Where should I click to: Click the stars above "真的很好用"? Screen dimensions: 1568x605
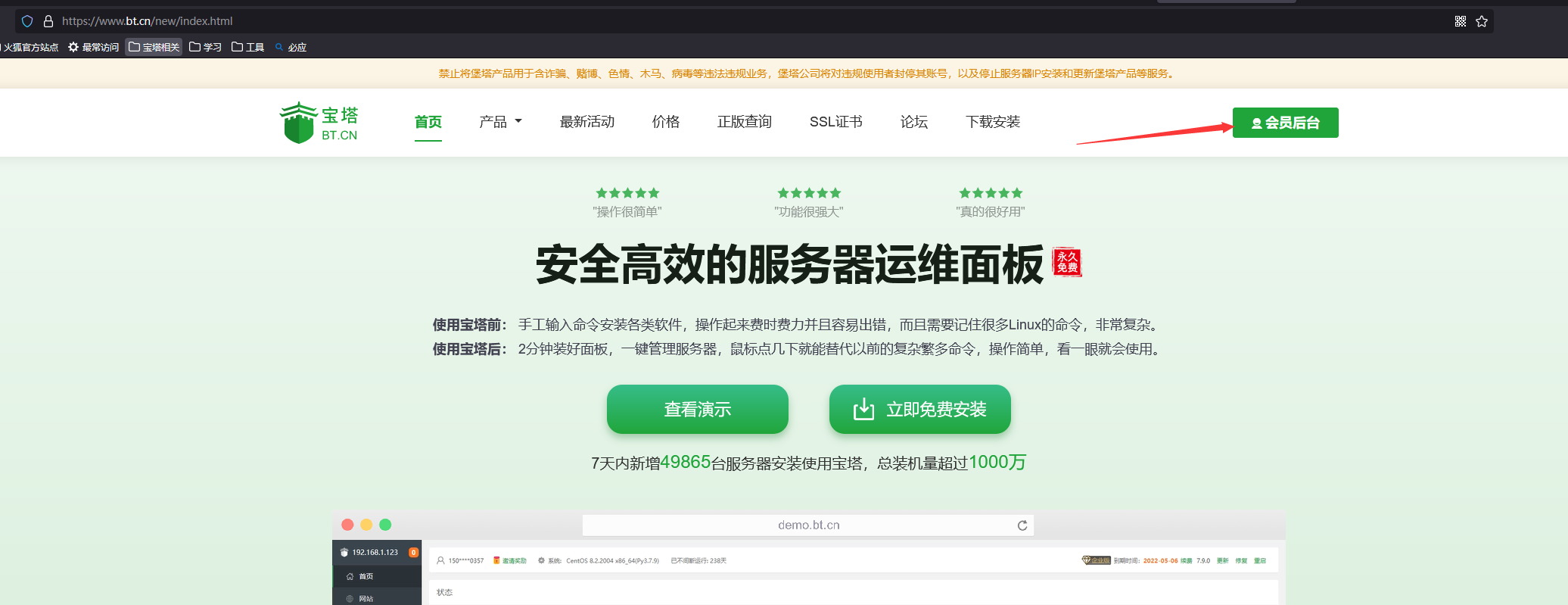click(991, 193)
